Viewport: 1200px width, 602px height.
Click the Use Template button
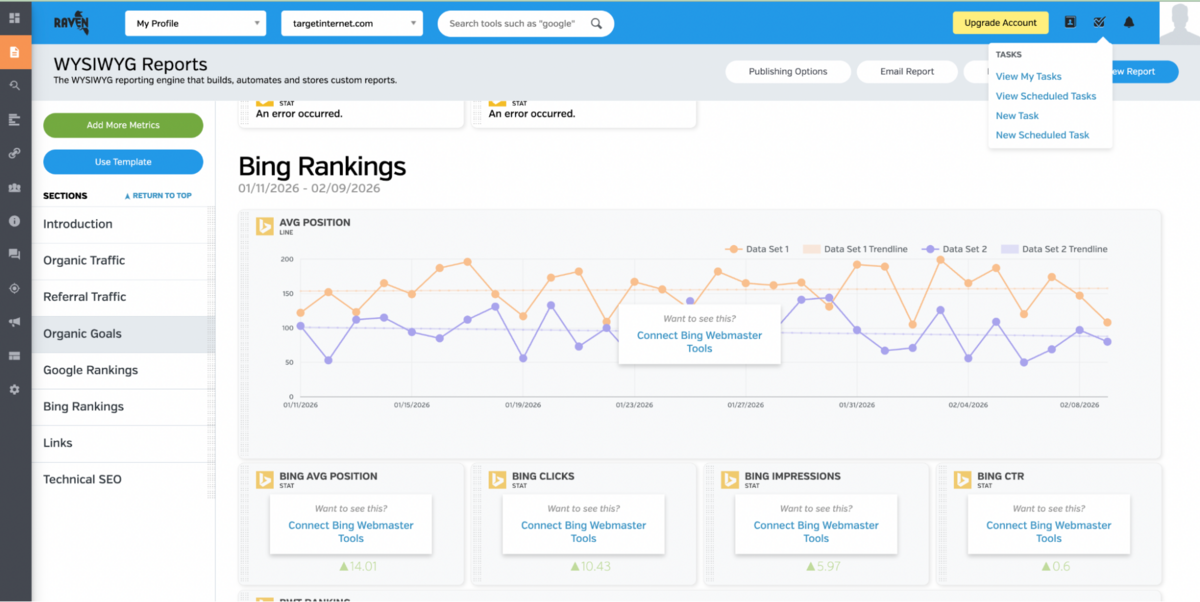pyautogui.click(x=123, y=162)
